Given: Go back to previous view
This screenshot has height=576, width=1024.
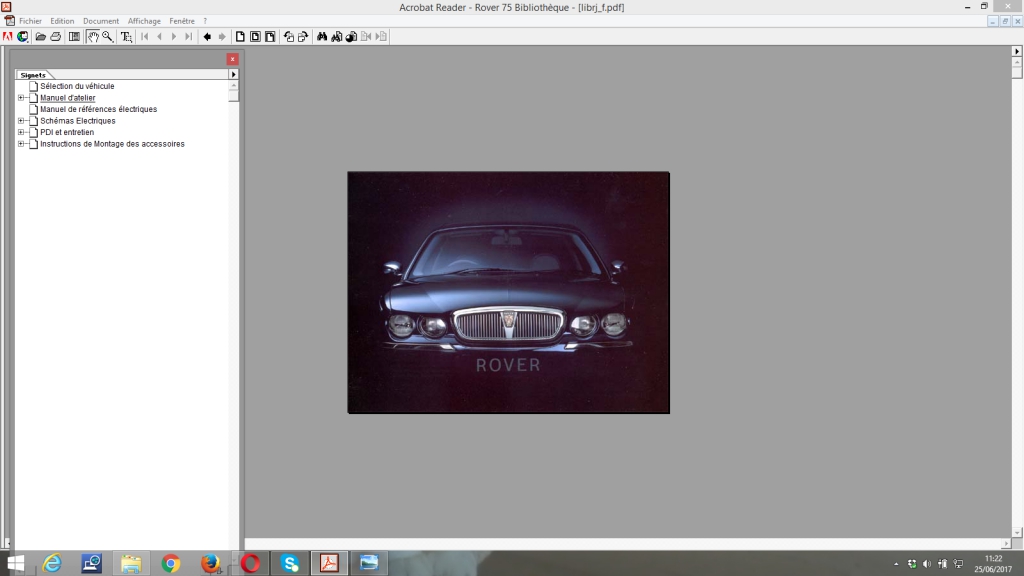Looking at the screenshot, I should [x=207, y=37].
